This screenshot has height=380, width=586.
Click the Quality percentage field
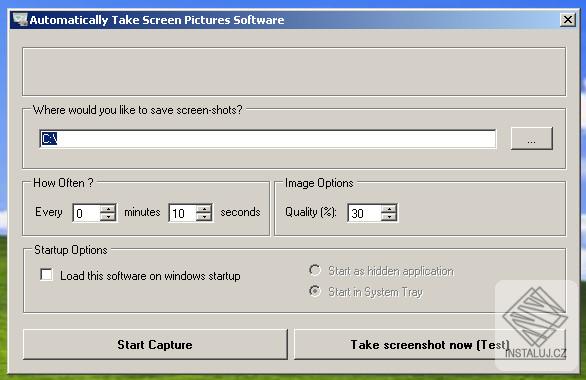point(365,213)
